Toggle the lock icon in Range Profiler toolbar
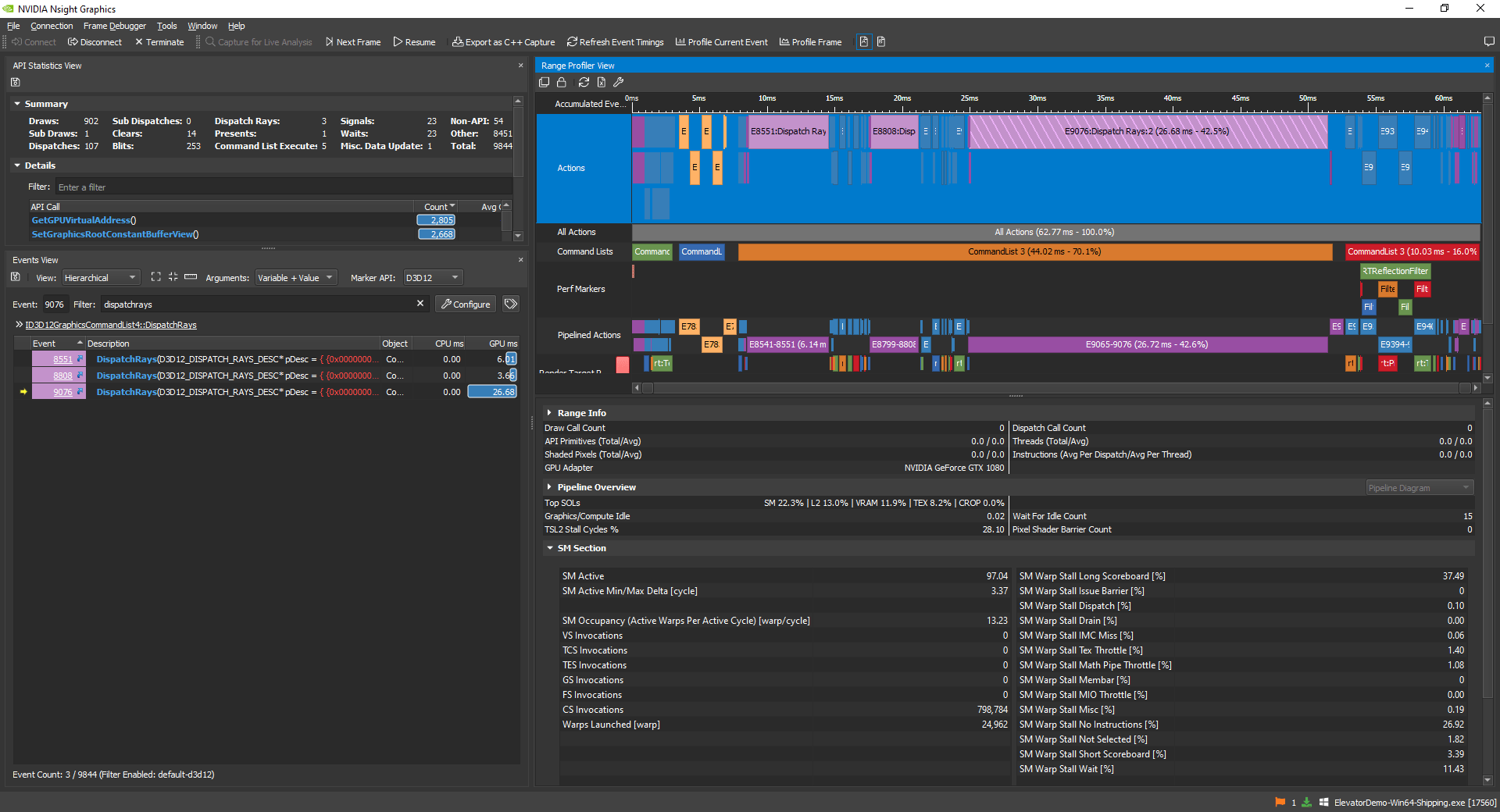1500x812 pixels. point(562,82)
